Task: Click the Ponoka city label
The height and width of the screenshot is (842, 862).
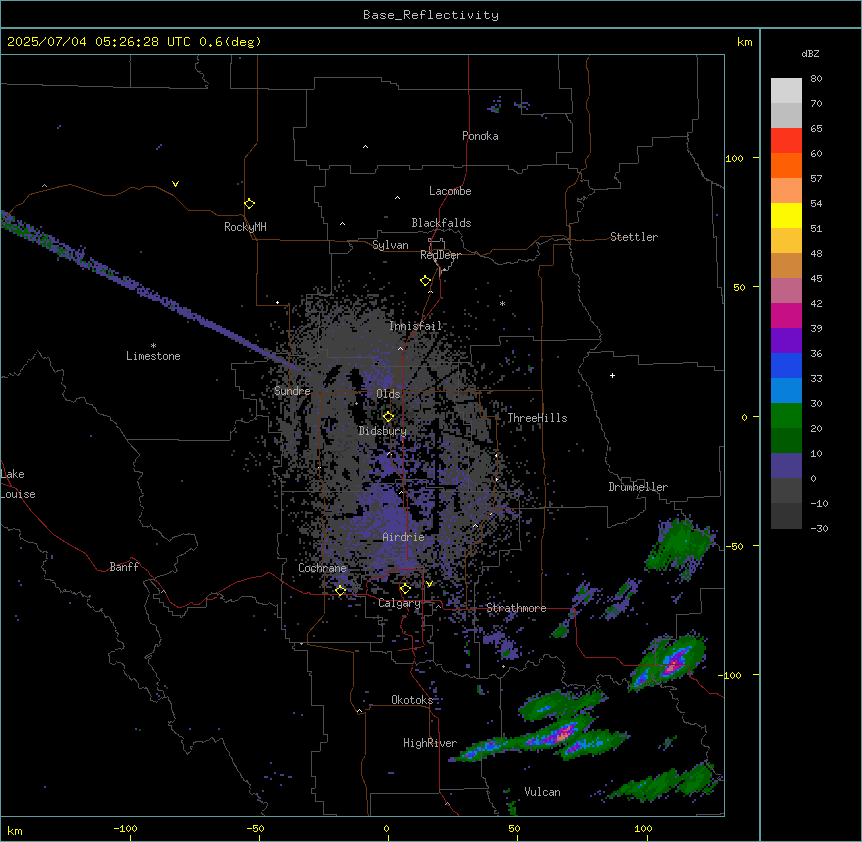Action: tap(480, 136)
